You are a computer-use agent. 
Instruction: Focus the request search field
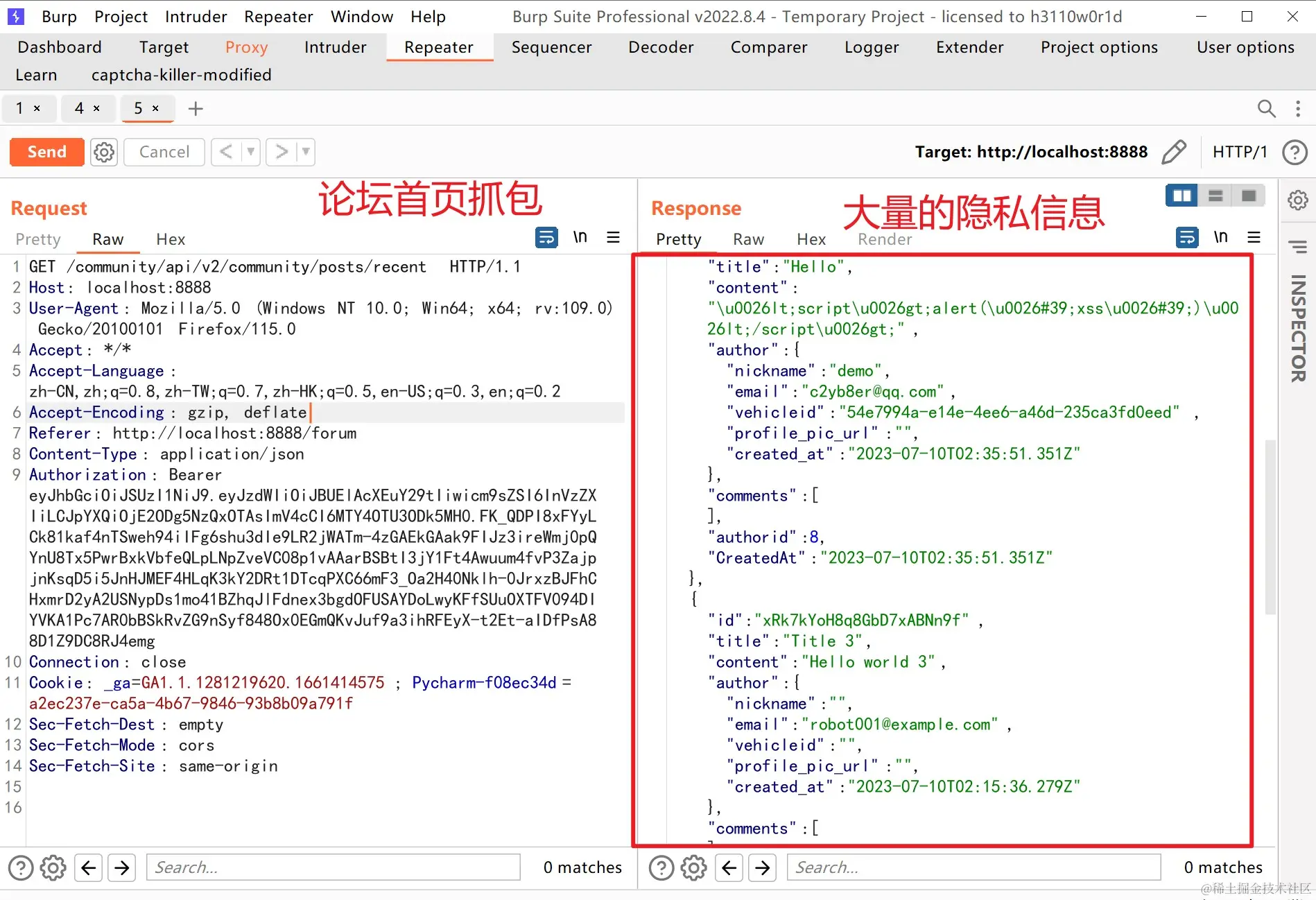(334, 867)
